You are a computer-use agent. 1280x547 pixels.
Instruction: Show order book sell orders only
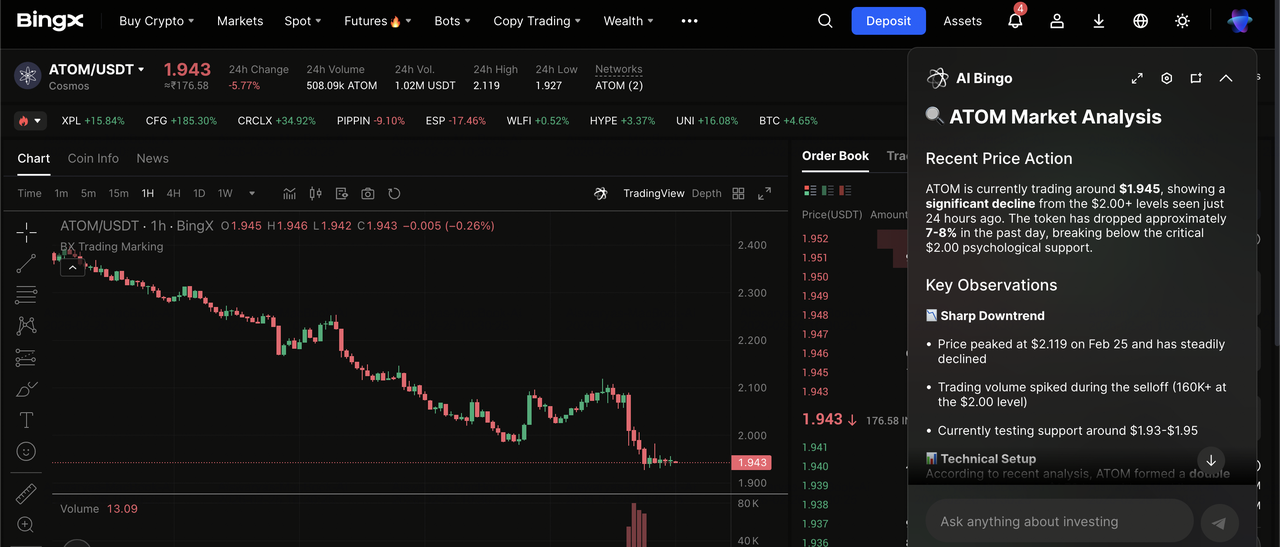pos(845,191)
